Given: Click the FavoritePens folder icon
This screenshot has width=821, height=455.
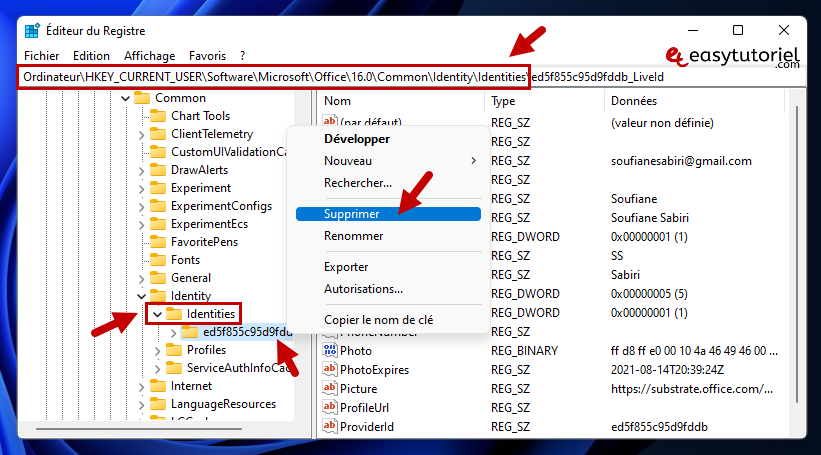Looking at the screenshot, I should [158, 242].
